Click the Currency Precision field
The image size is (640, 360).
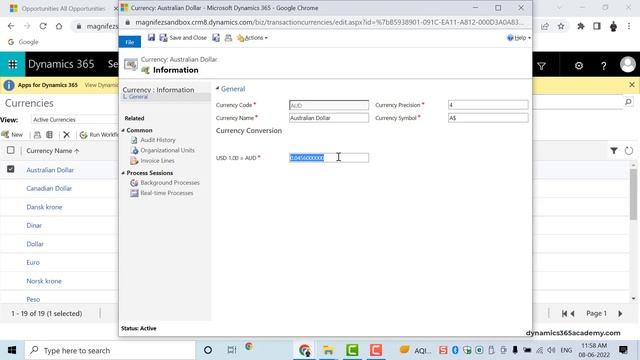[488, 105]
